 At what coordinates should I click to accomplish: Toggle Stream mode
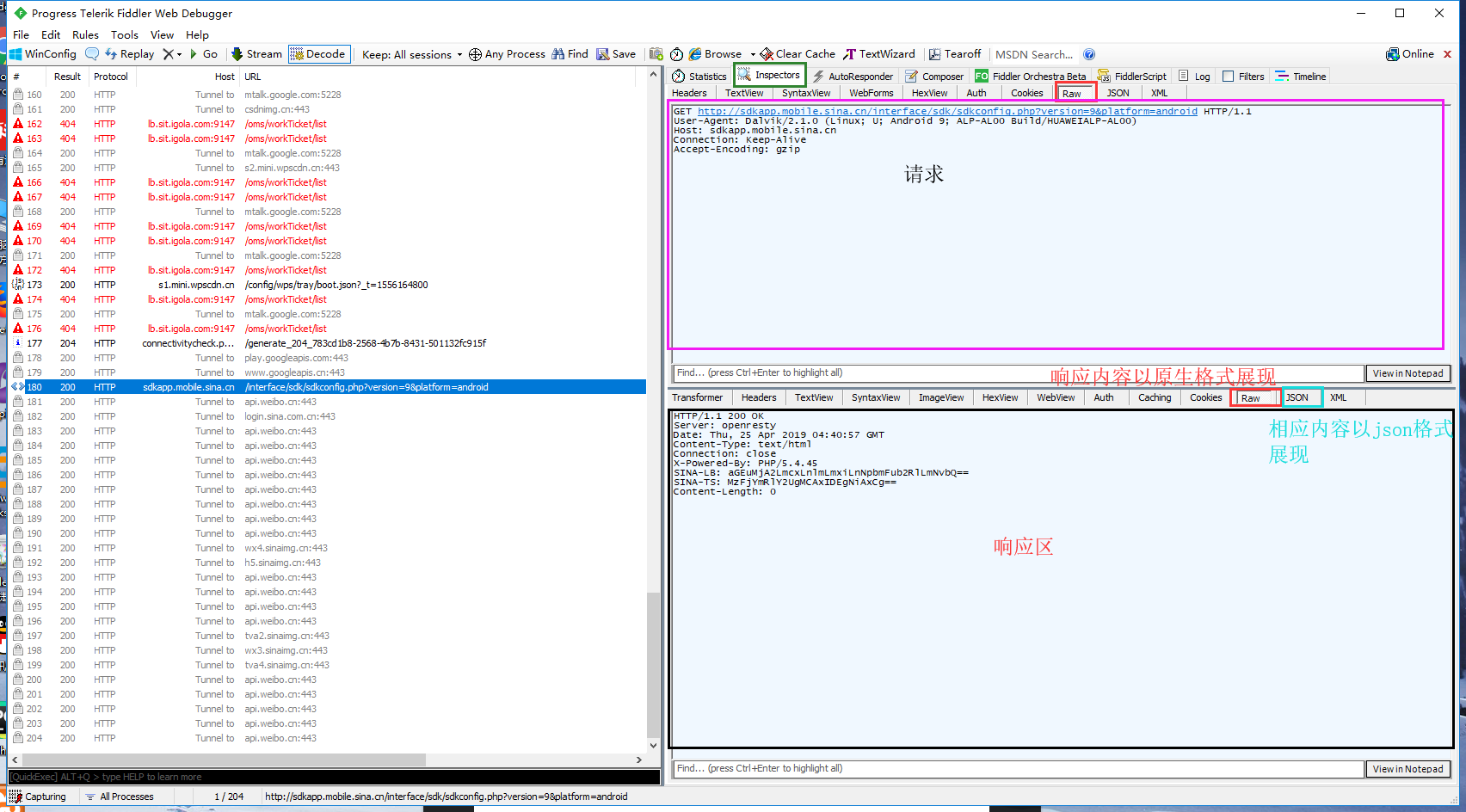click(256, 53)
